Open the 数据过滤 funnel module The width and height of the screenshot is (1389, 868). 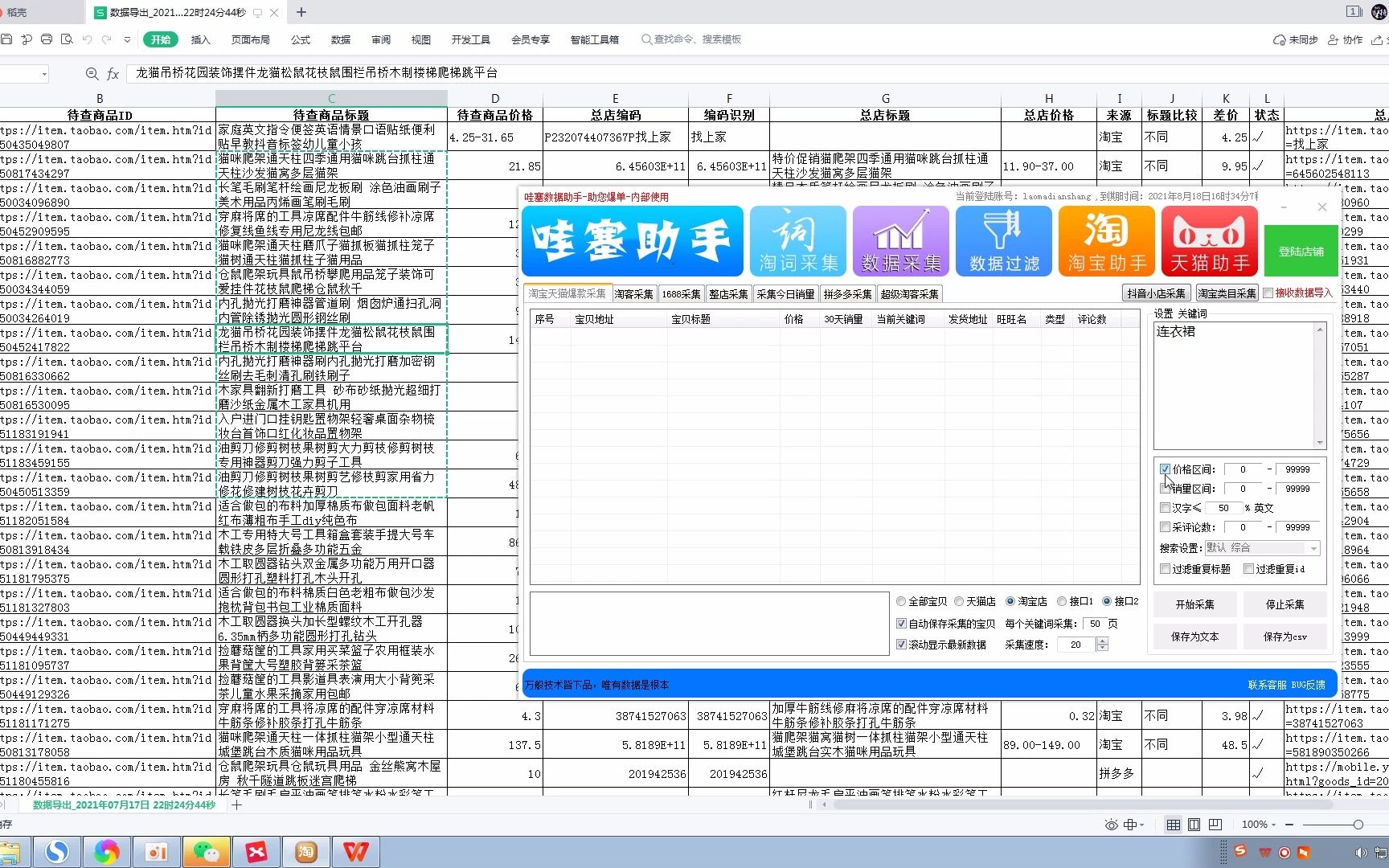1004,241
